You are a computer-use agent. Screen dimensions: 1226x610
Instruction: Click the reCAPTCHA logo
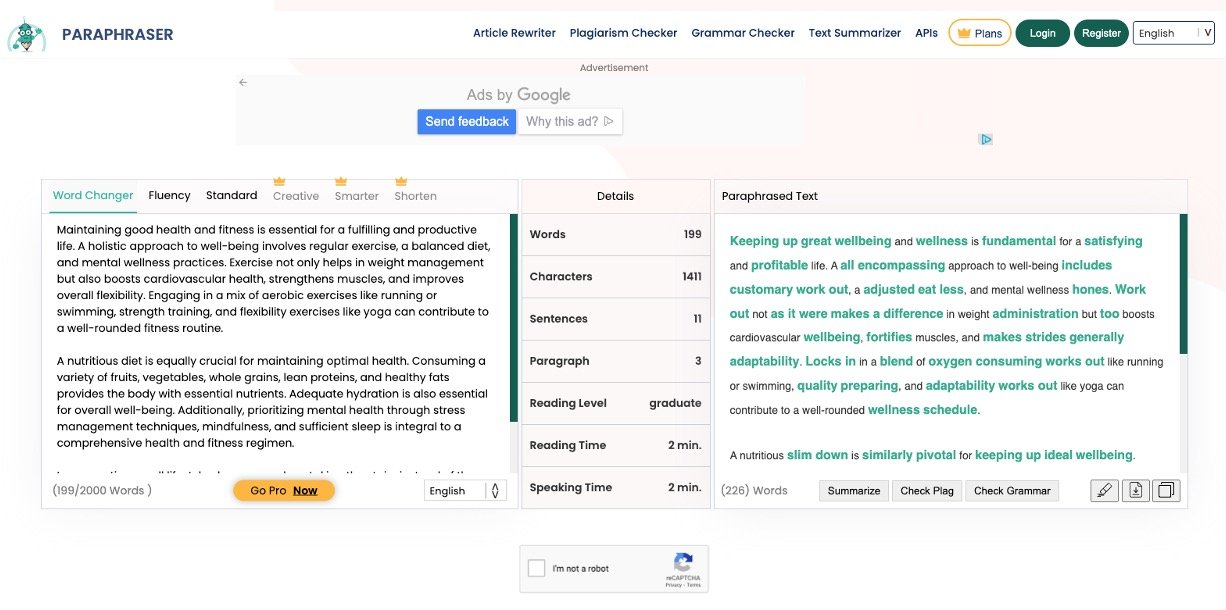(683, 562)
